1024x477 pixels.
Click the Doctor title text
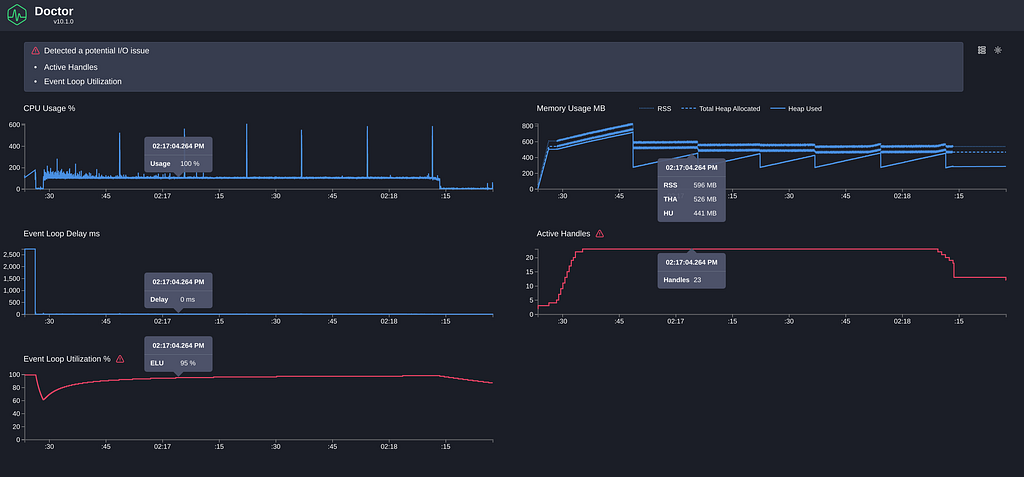pos(54,11)
